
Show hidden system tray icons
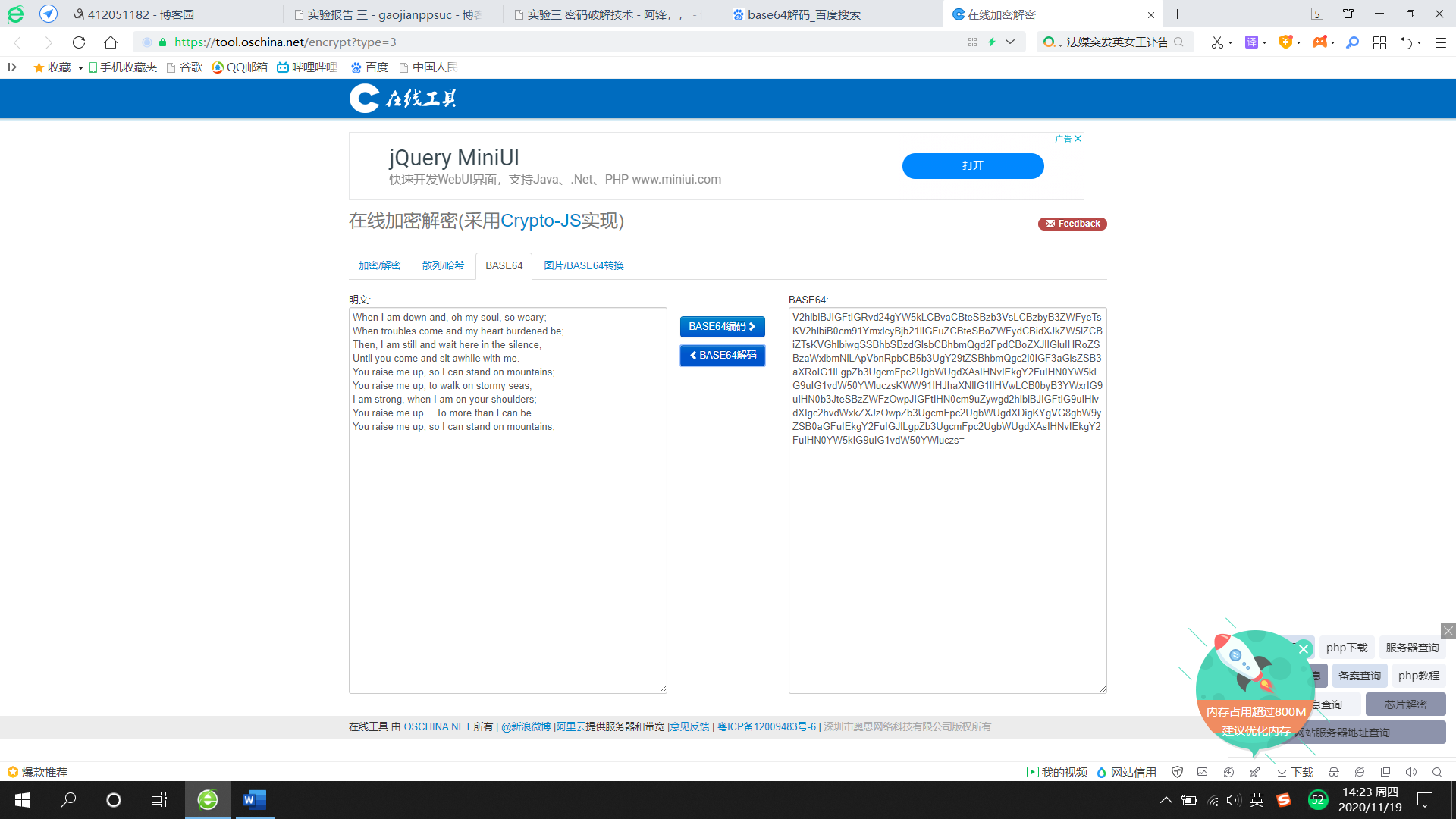(1166, 800)
